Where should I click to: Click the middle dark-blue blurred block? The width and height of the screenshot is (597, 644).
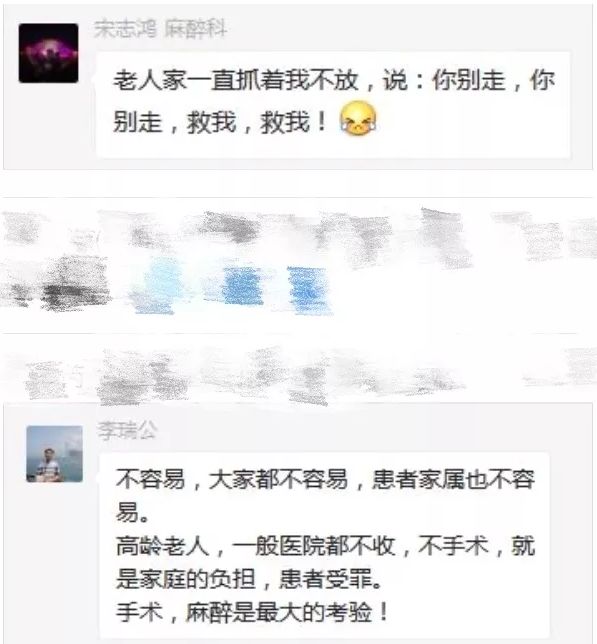point(242,286)
